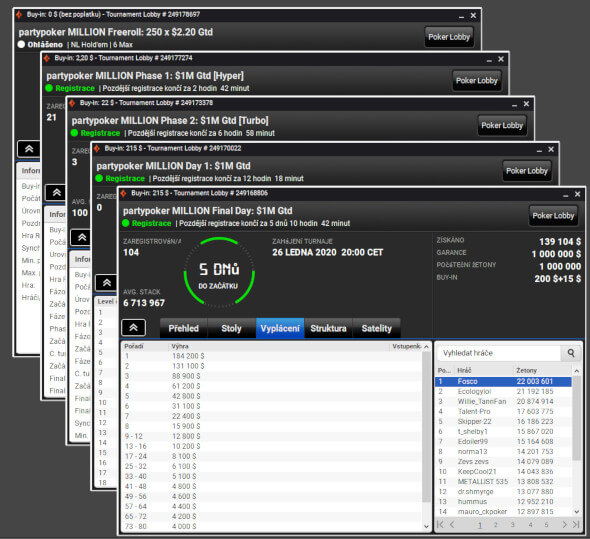
Task: Click partypoker logo icon in Final Day titlebar
Action: (x=123, y=193)
